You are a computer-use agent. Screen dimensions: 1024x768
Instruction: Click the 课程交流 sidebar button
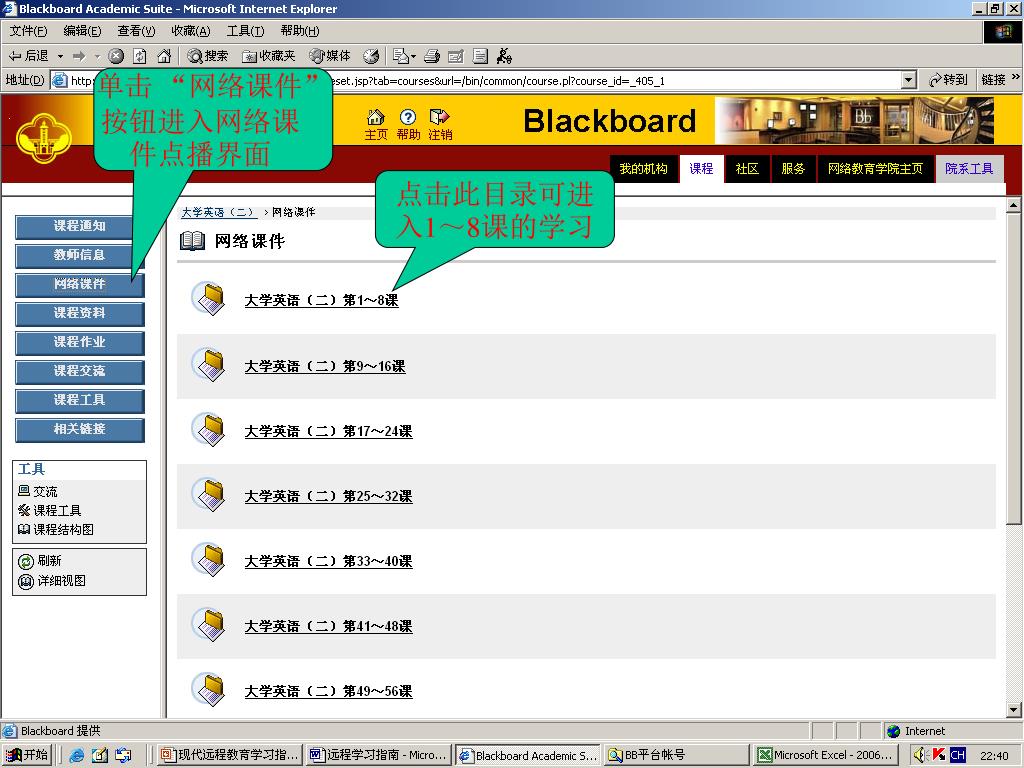[80, 372]
